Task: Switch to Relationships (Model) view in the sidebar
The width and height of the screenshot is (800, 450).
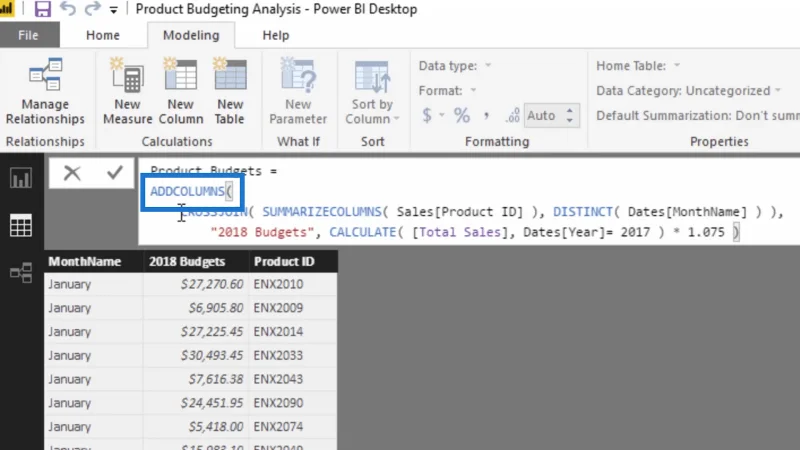Action: [21, 272]
